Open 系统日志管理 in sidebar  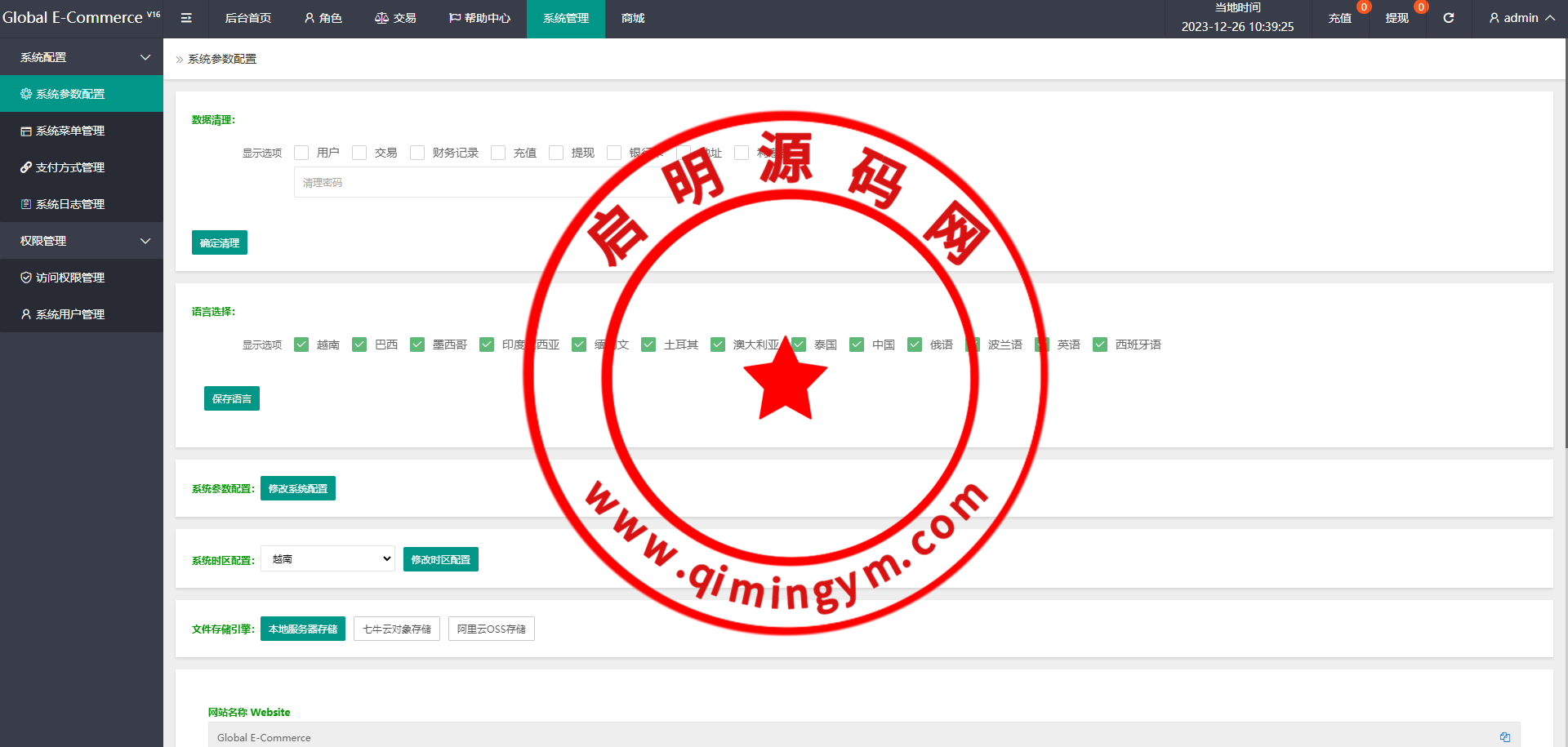(82, 204)
